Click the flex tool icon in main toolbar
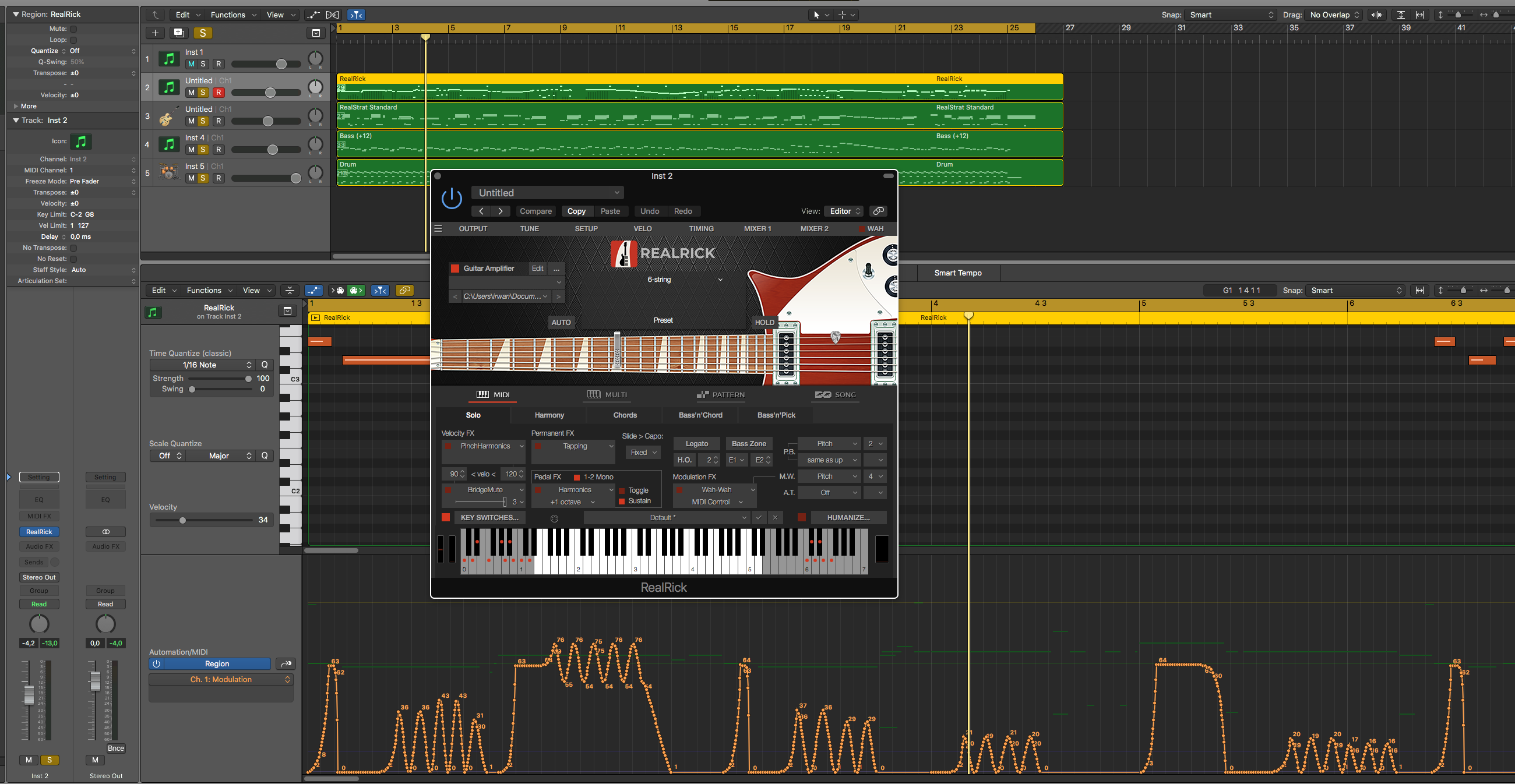This screenshot has height=784, width=1515. (x=332, y=15)
